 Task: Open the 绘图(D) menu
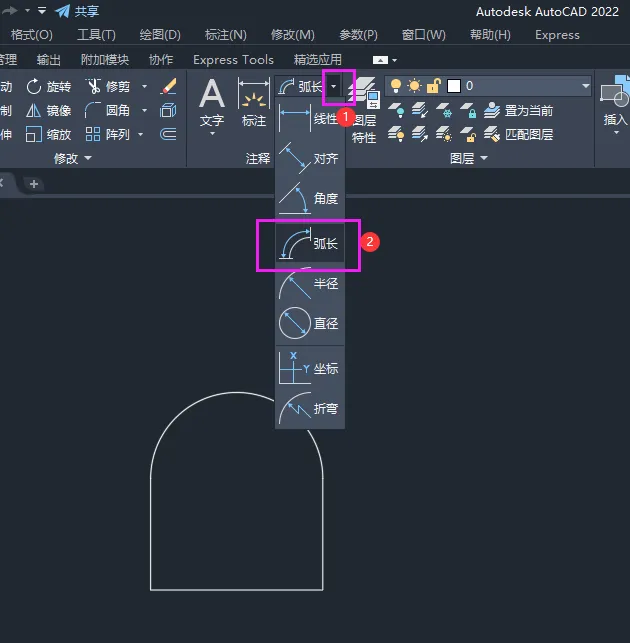tap(160, 35)
